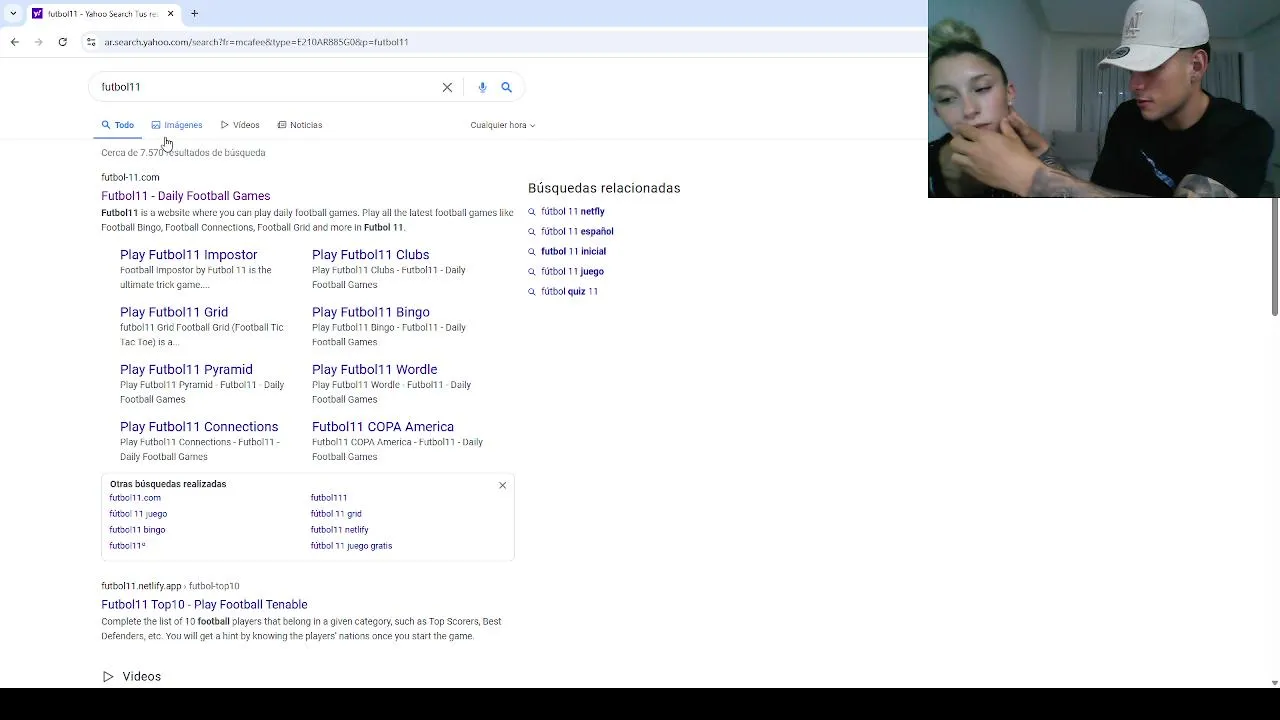Close the Futbol11 Yahoo Search tab
The image size is (1280, 720).
(170, 14)
